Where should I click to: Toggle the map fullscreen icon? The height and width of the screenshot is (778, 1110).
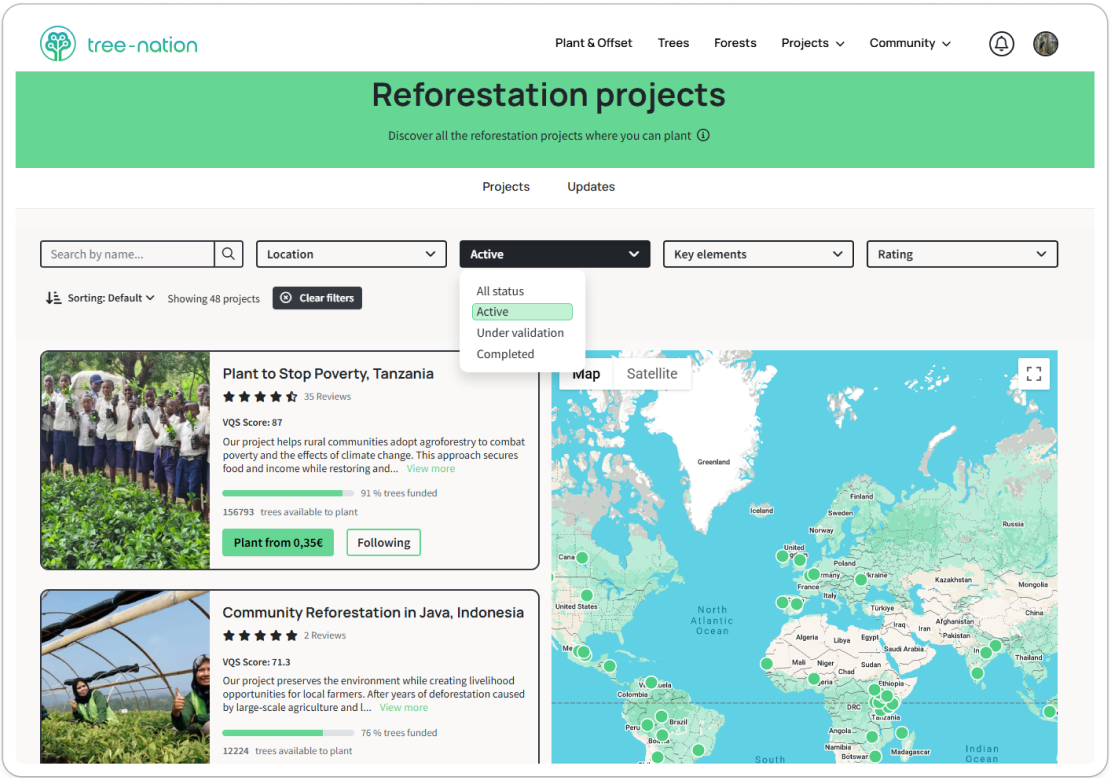pyautogui.click(x=1034, y=374)
